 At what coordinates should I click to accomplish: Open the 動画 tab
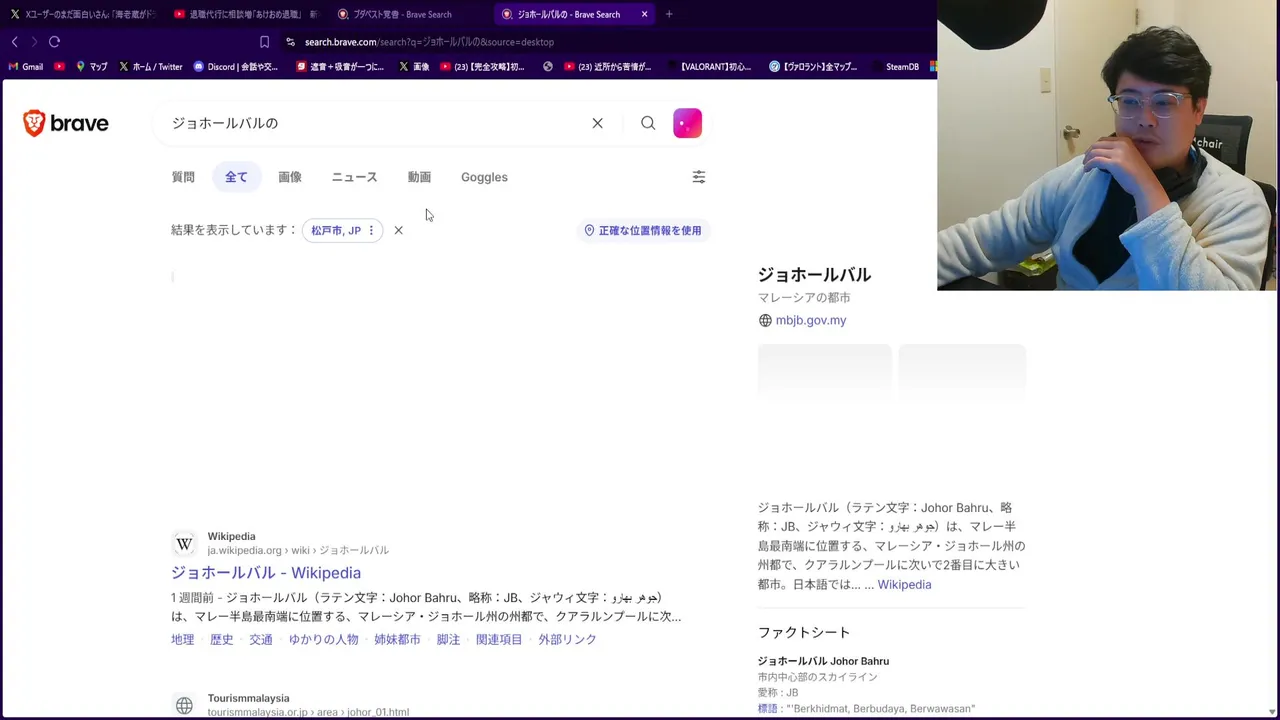419,177
